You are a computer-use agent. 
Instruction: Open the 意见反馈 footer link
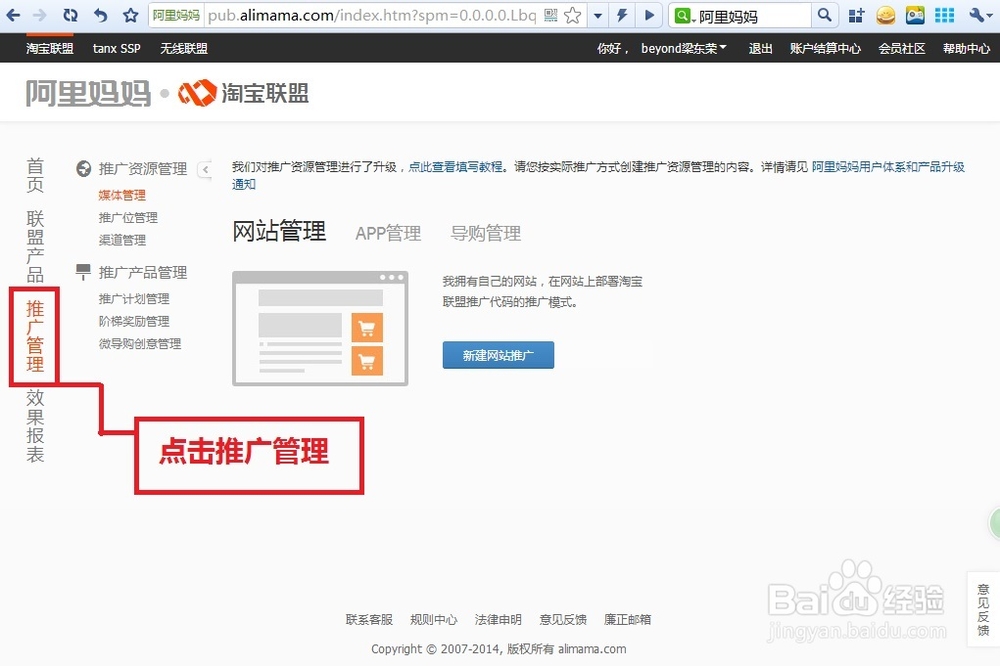coord(563,619)
